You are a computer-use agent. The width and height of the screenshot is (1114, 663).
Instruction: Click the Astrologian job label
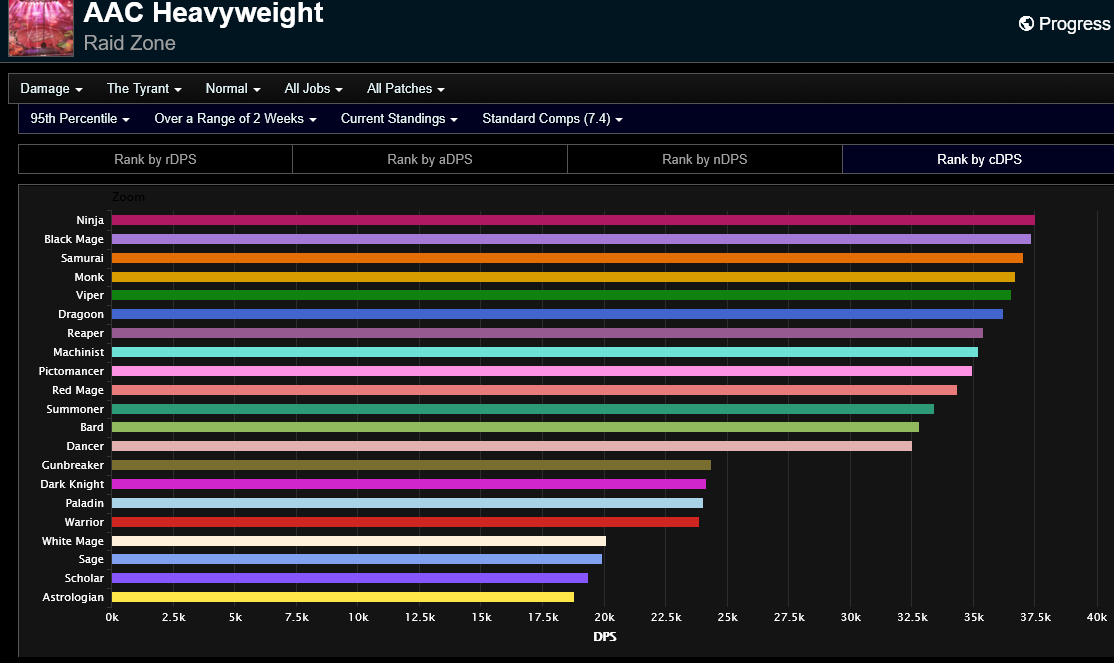pos(72,598)
